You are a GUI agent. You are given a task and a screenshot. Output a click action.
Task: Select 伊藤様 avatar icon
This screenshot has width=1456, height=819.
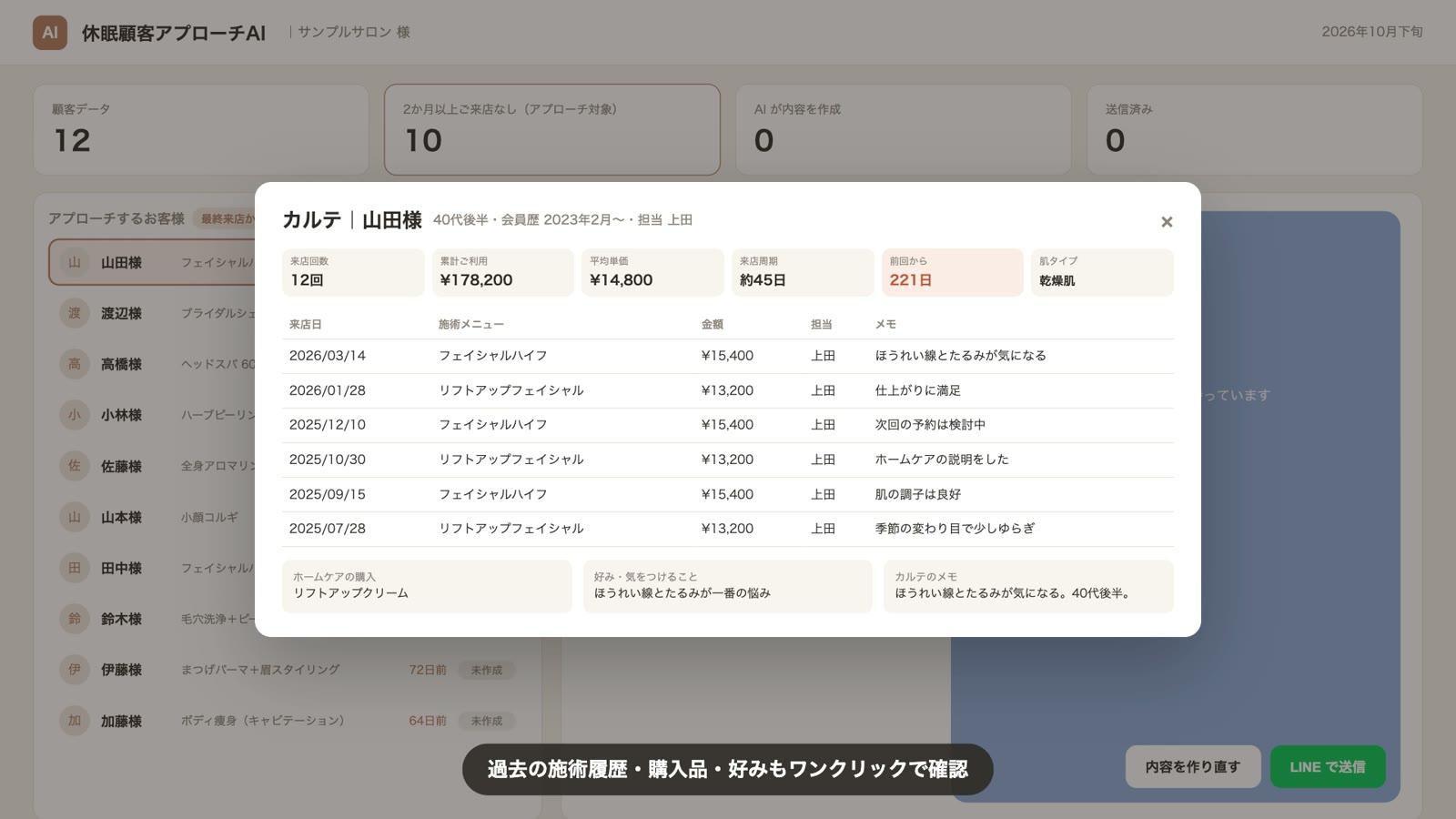coord(75,670)
